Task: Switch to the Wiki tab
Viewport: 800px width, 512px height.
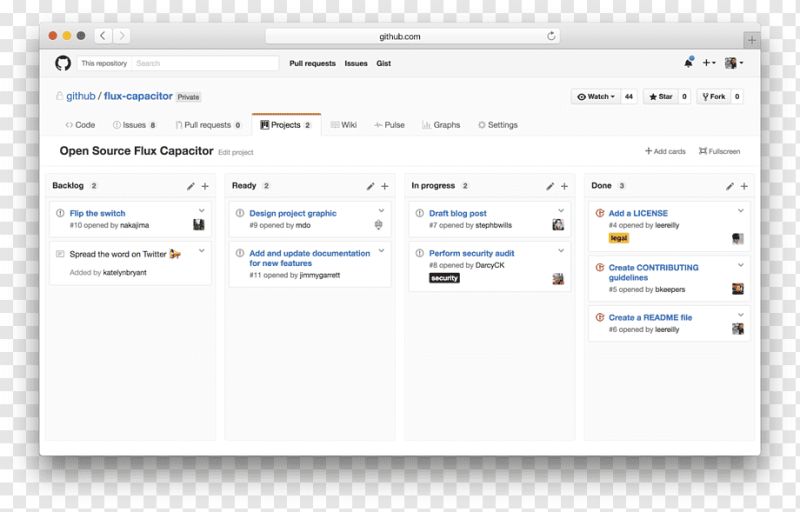Action: (344, 125)
